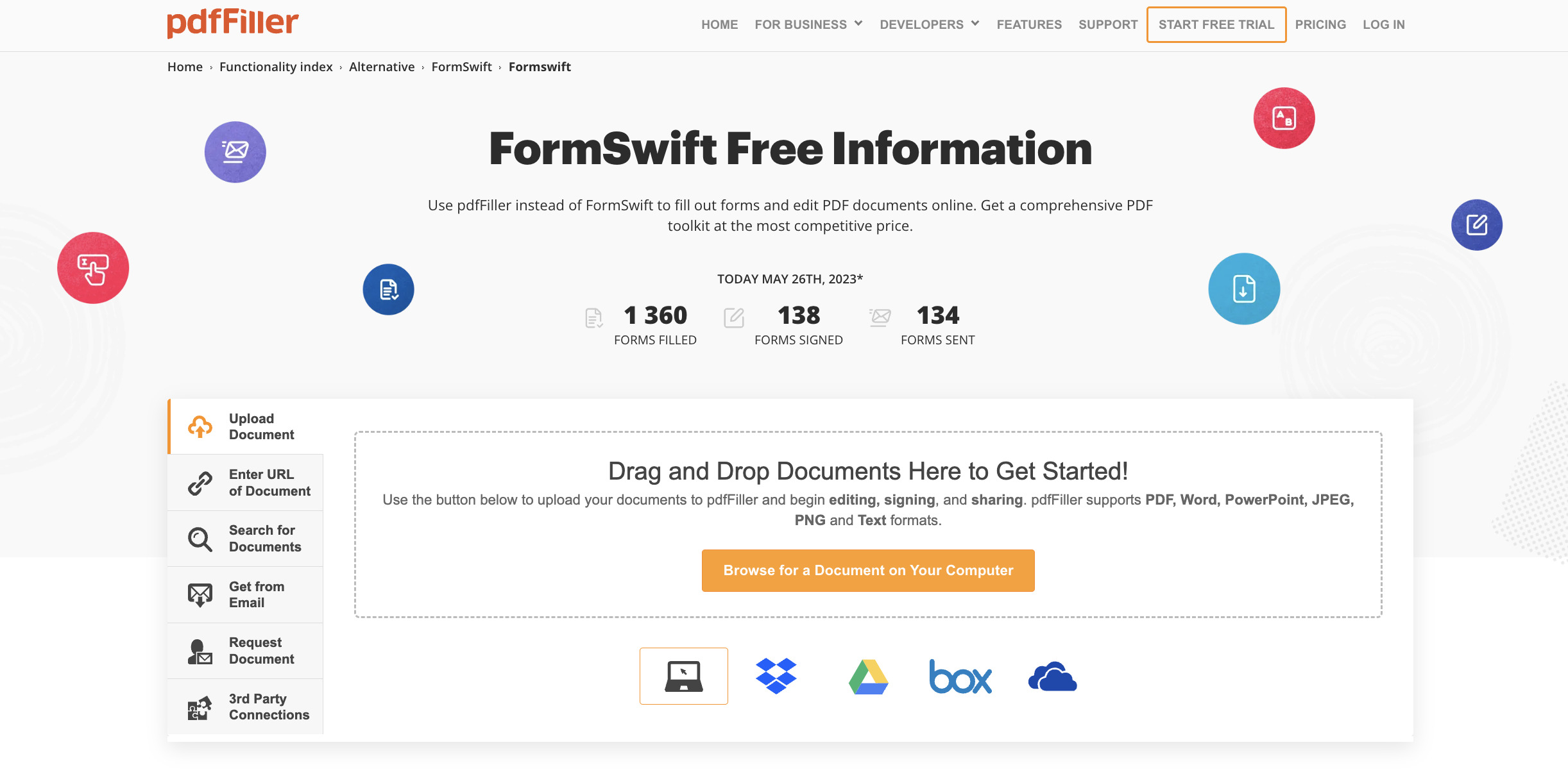Choose Dropbox as upload source
Viewport: 1568px width, 772px height.
tap(776, 675)
